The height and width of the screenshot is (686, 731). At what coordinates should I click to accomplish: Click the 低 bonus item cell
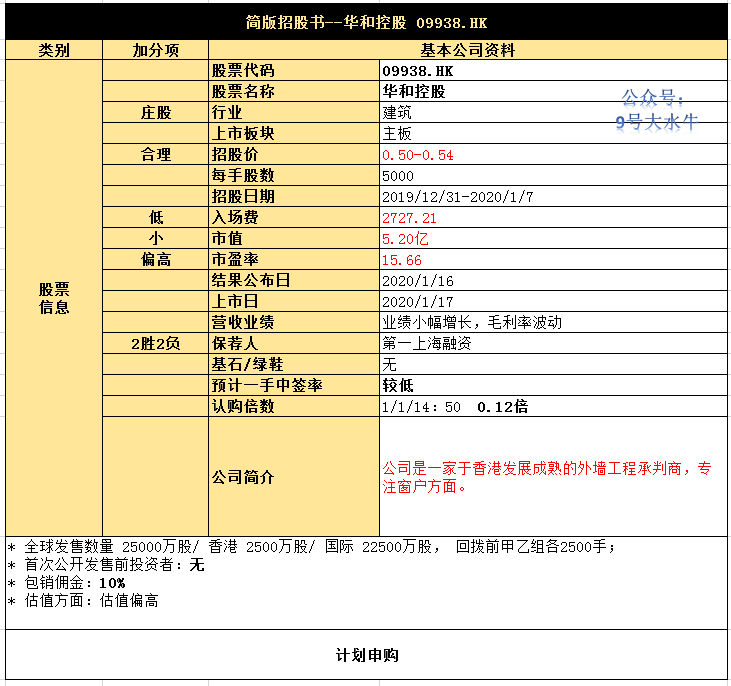pos(155,217)
